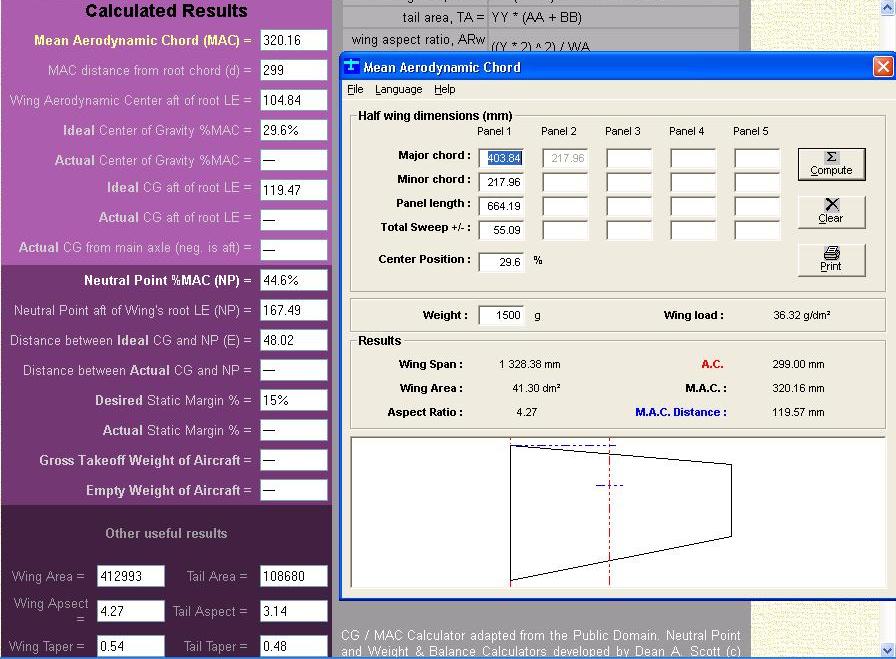Screen dimensions: 896x659
Task: Open the File menu
Action: click(355, 90)
